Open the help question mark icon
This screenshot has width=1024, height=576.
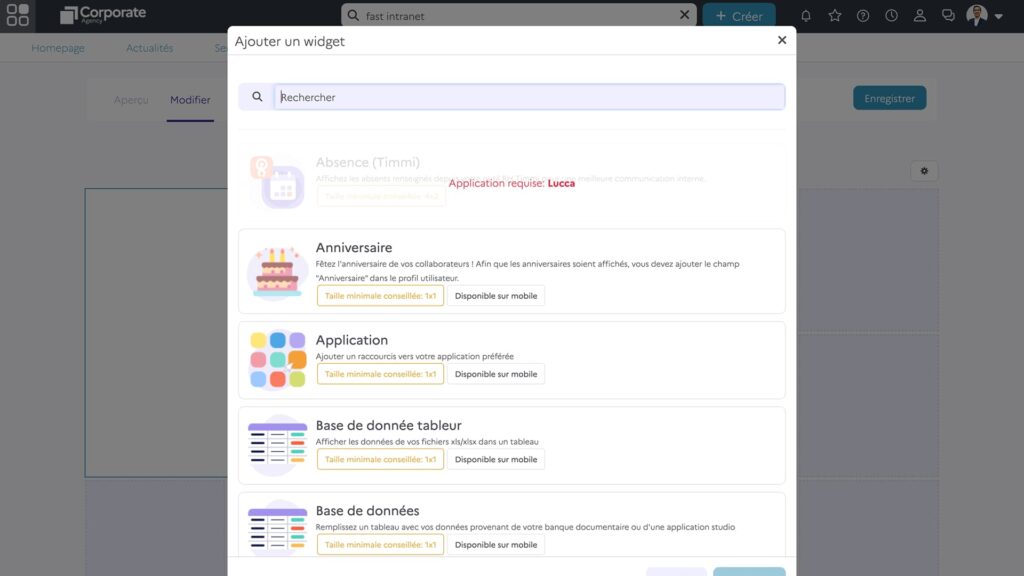tap(863, 16)
